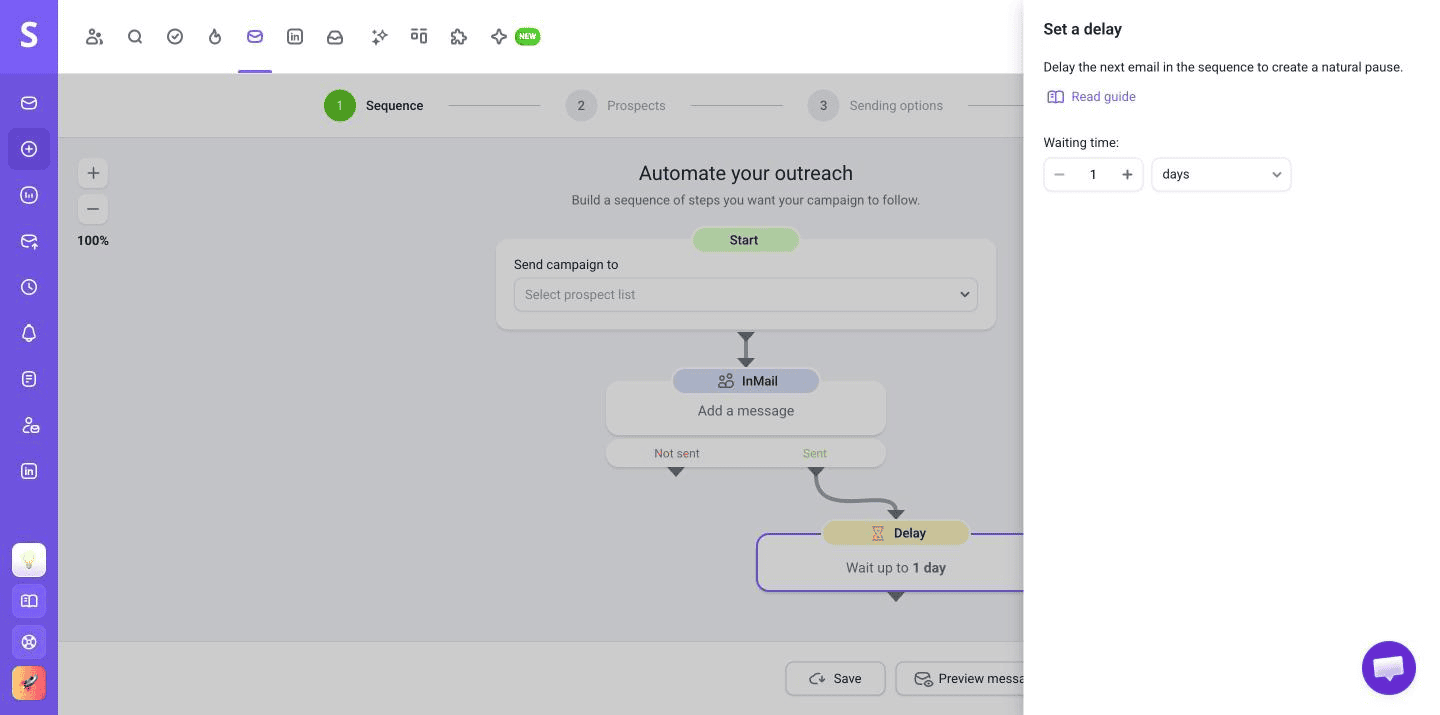Viewport: 1440px width, 715px height.
Task: Select the InMail step label
Action: tap(746, 381)
